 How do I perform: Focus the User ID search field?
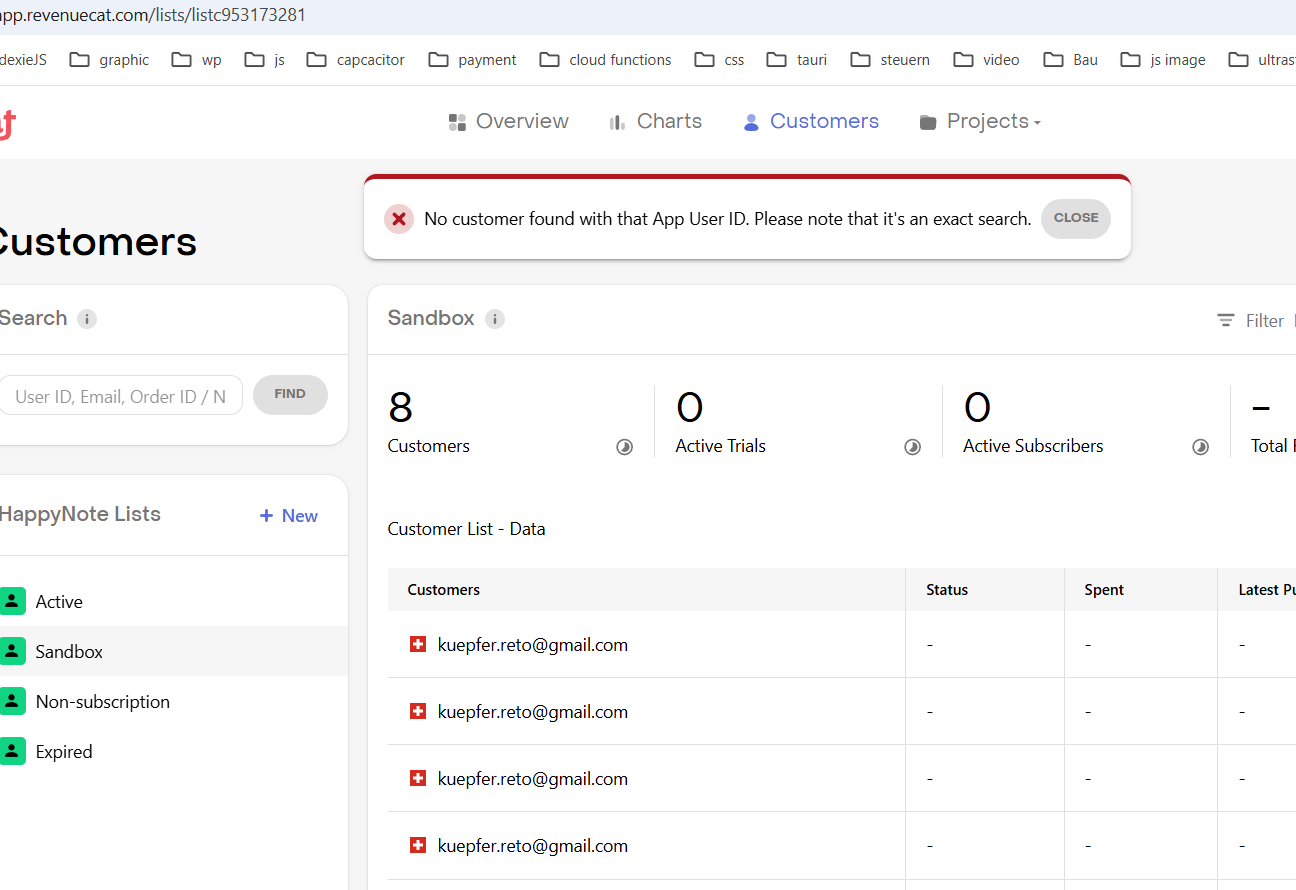point(120,396)
